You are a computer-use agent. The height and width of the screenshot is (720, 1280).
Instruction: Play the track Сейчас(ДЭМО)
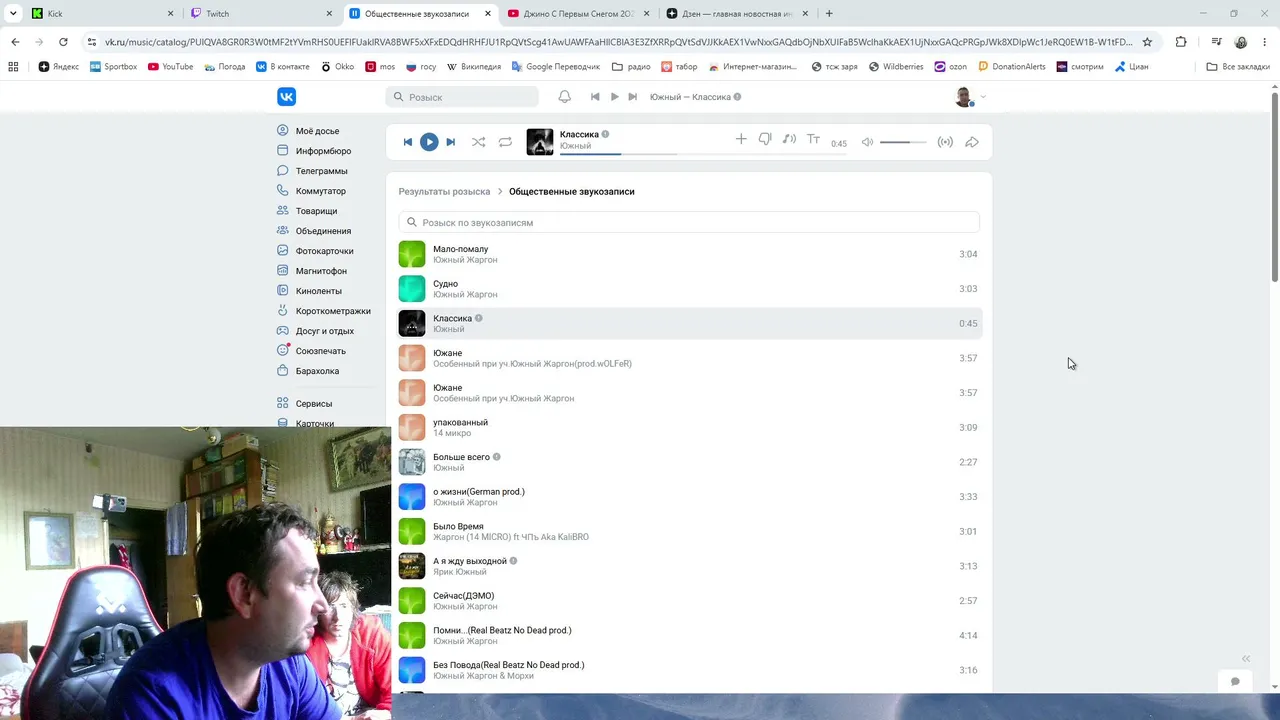pyautogui.click(x=689, y=601)
